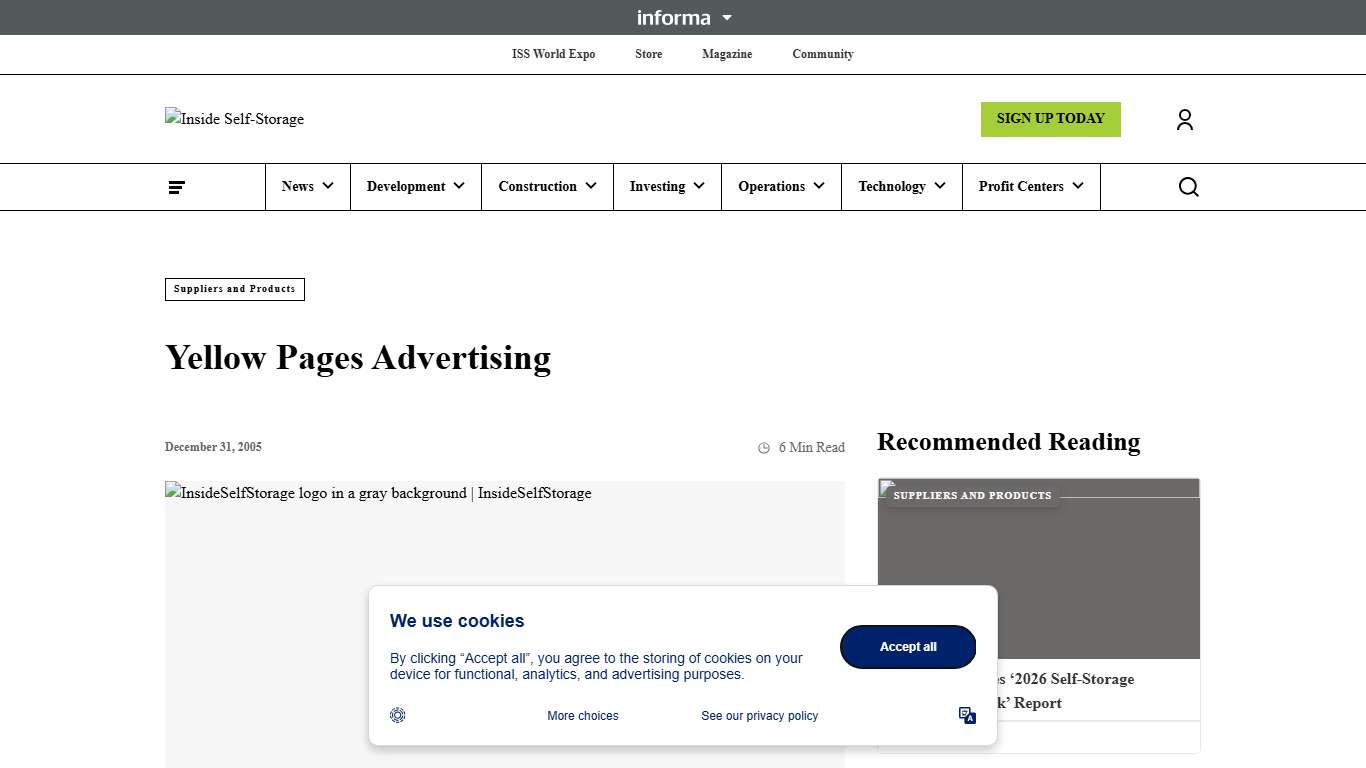Open the See our privacy policy link
Image resolution: width=1366 pixels, height=768 pixels.
(x=759, y=715)
